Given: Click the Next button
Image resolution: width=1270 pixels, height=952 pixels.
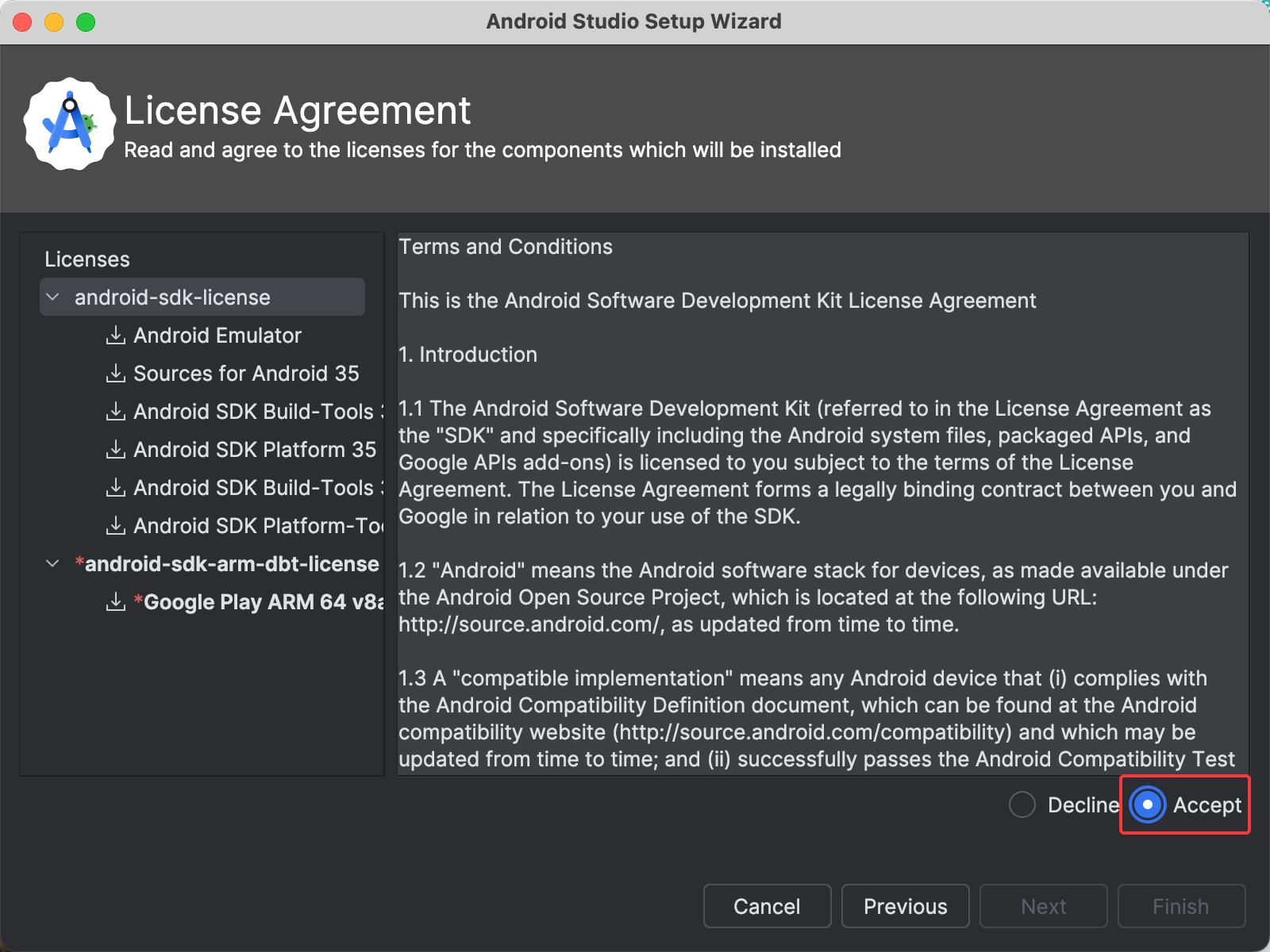Looking at the screenshot, I should (x=1043, y=906).
